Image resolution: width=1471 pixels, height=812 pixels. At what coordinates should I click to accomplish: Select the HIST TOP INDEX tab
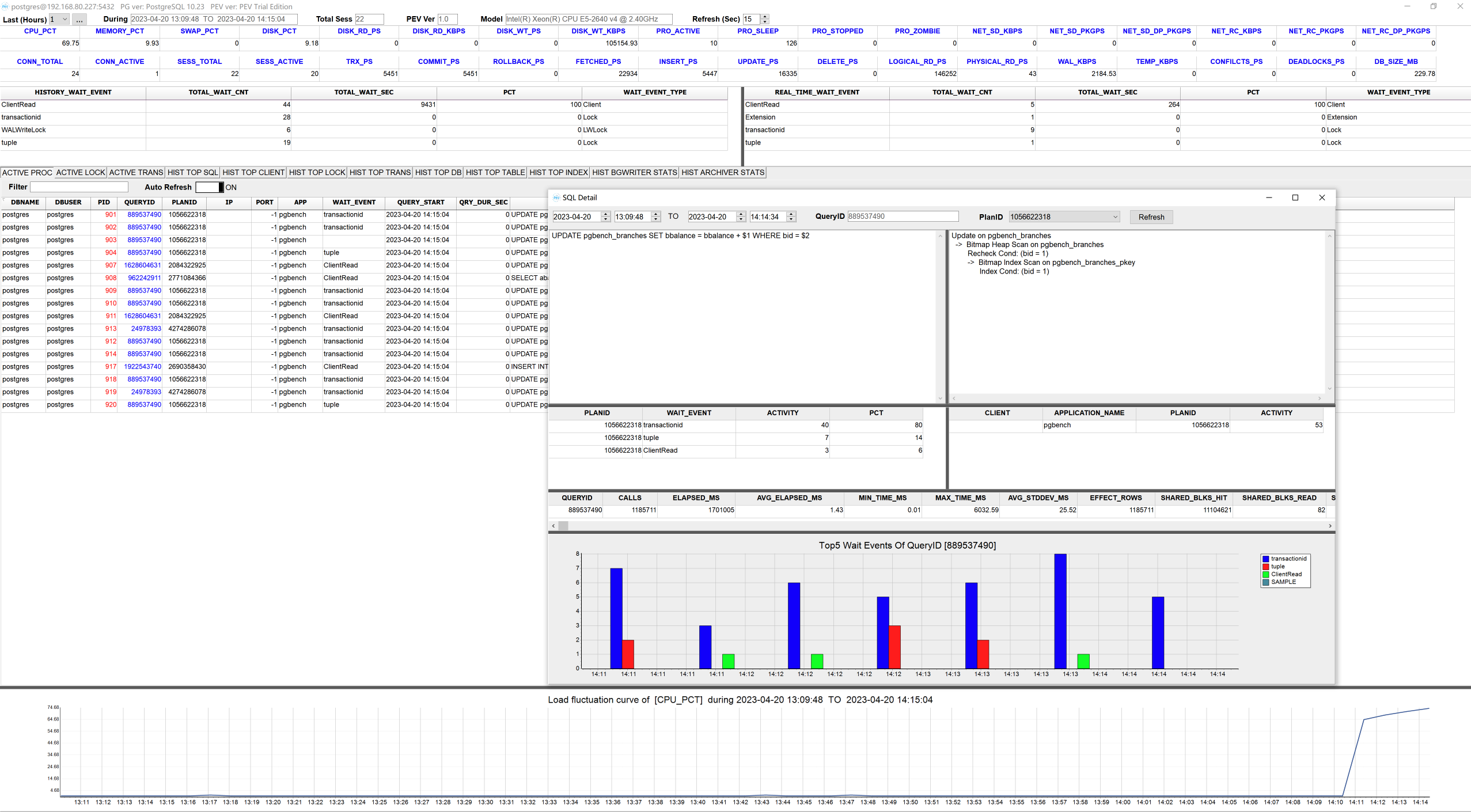557,172
